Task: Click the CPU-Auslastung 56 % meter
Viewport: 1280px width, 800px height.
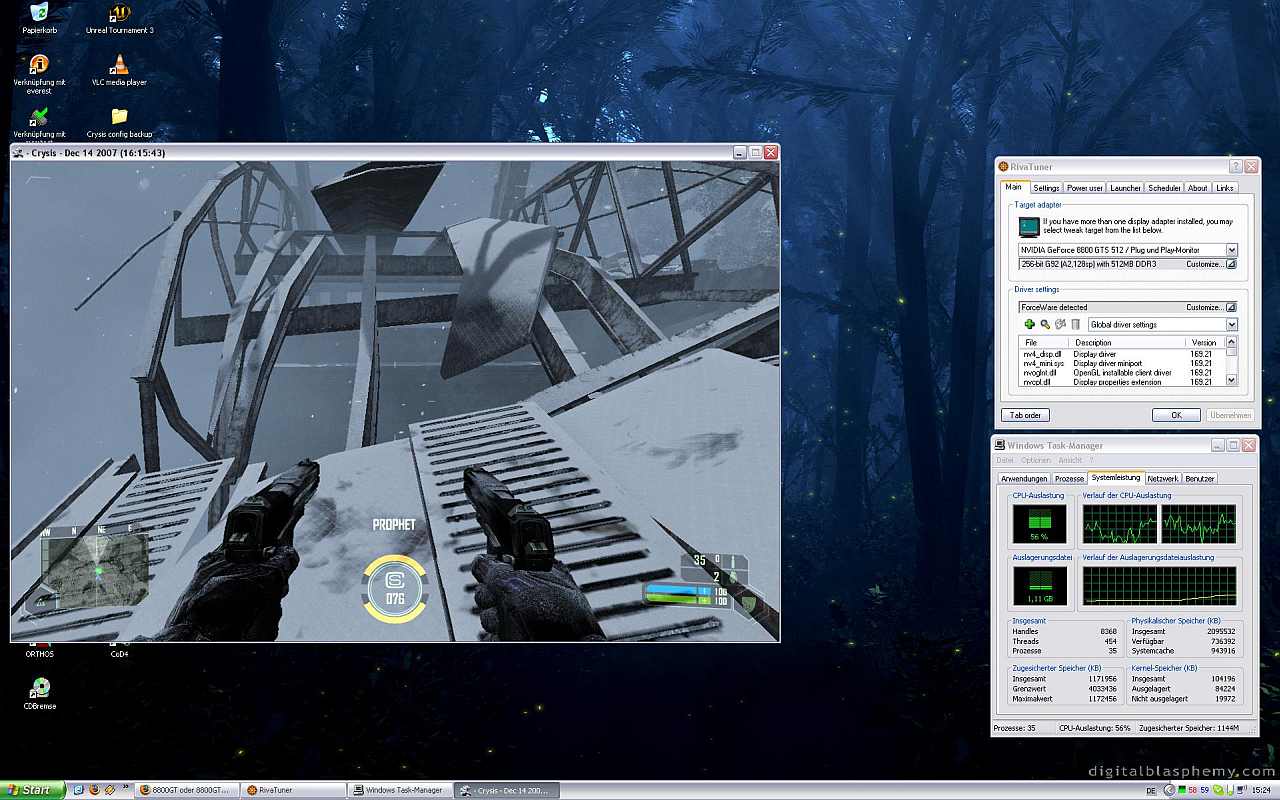Action: [x=1040, y=524]
